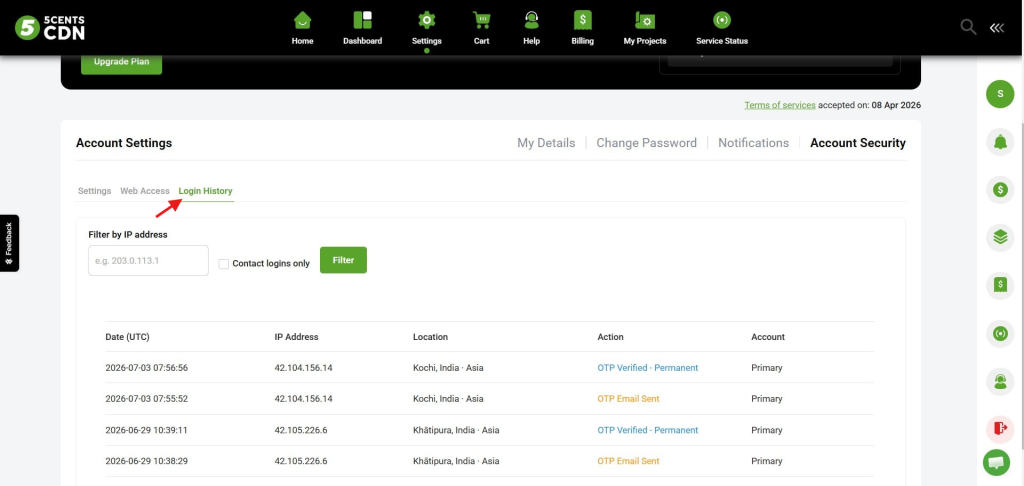This screenshot has width=1024, height=486.
Task: Open the notifications bell in sidebar
Action: point(1000,142)
